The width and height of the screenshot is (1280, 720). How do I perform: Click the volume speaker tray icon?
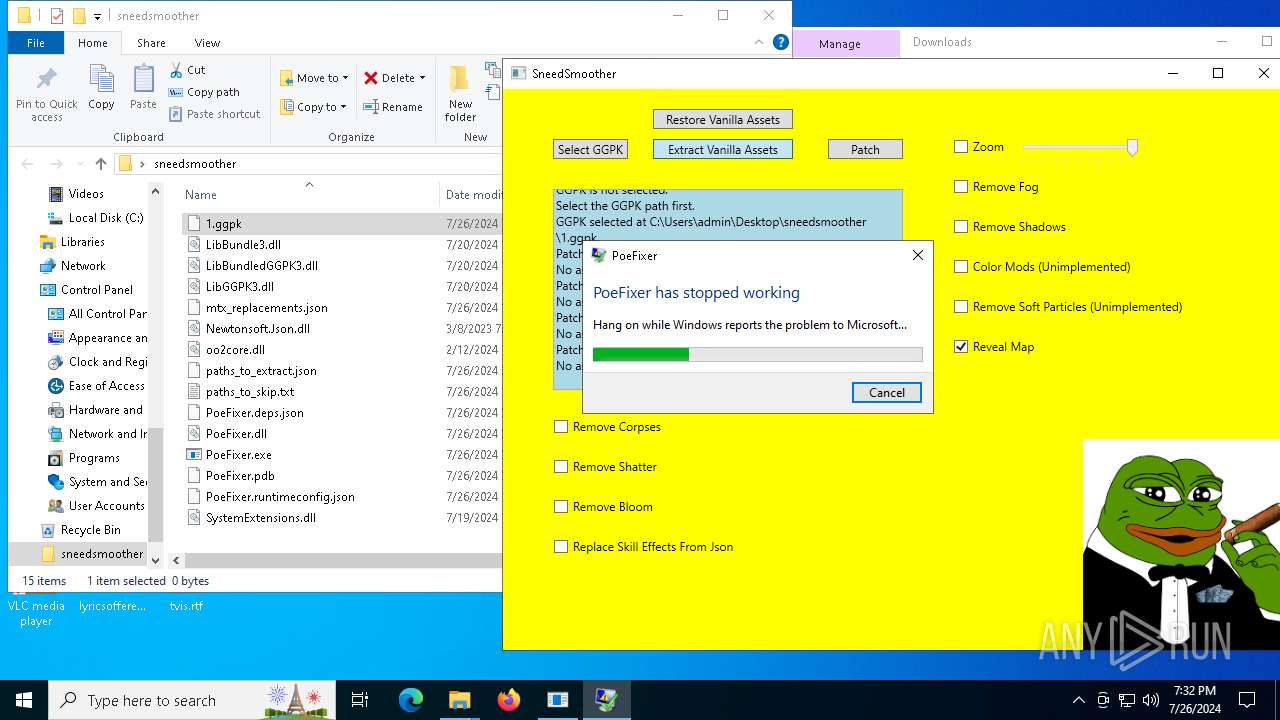[x=1151, y=700]
